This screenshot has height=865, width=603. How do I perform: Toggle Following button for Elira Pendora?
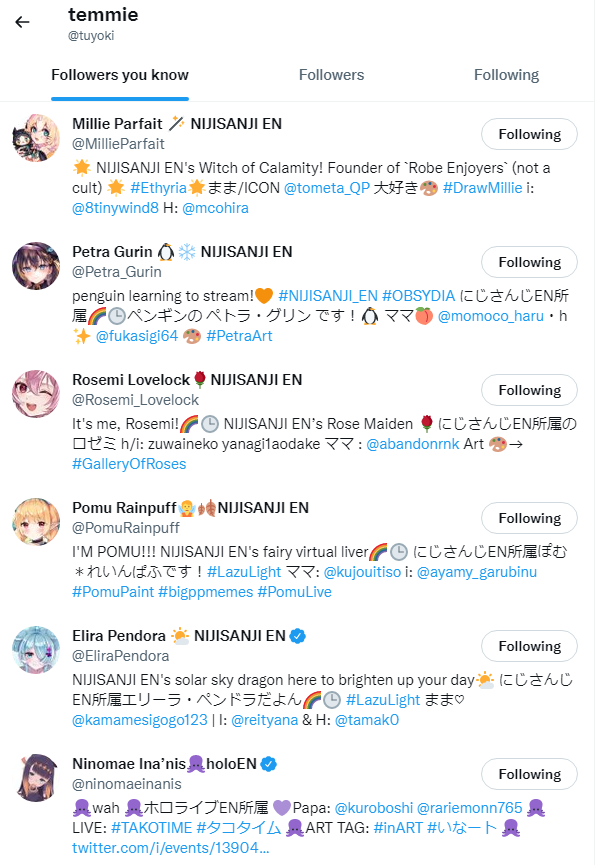click(530, 646)
